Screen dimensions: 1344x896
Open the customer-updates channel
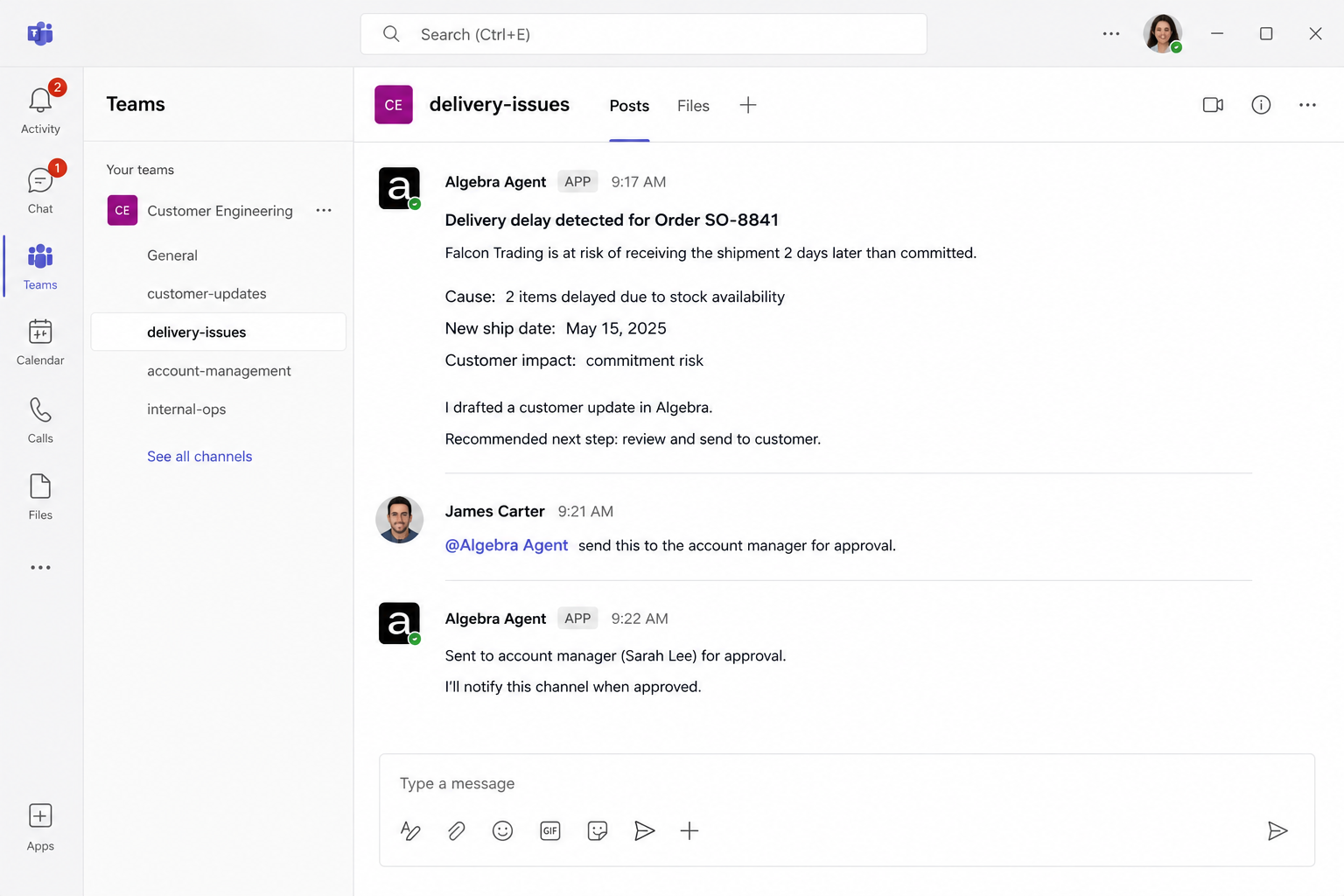[x=219, y=294]
